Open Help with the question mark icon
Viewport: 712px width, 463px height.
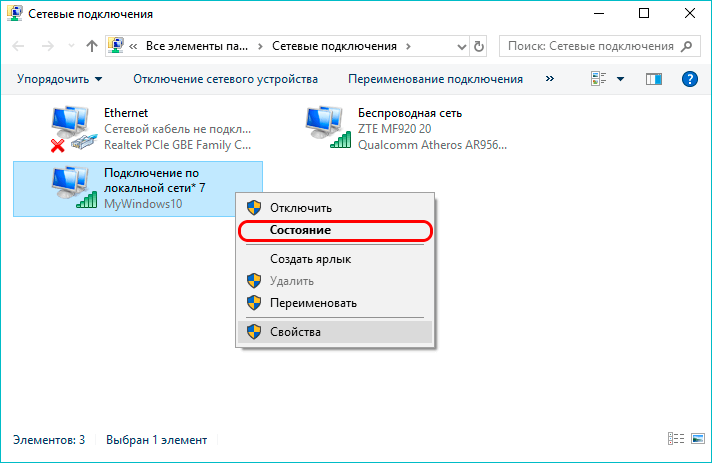689,79
